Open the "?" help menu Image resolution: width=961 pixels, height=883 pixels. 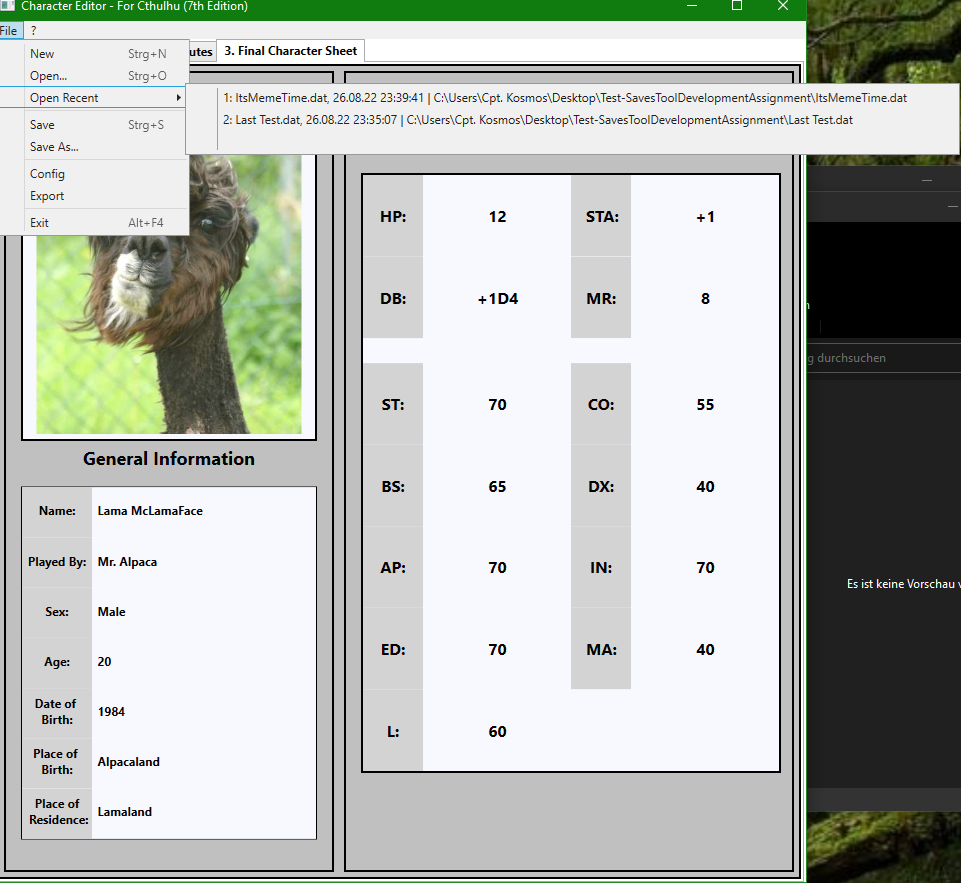click(x=33, y=31)
